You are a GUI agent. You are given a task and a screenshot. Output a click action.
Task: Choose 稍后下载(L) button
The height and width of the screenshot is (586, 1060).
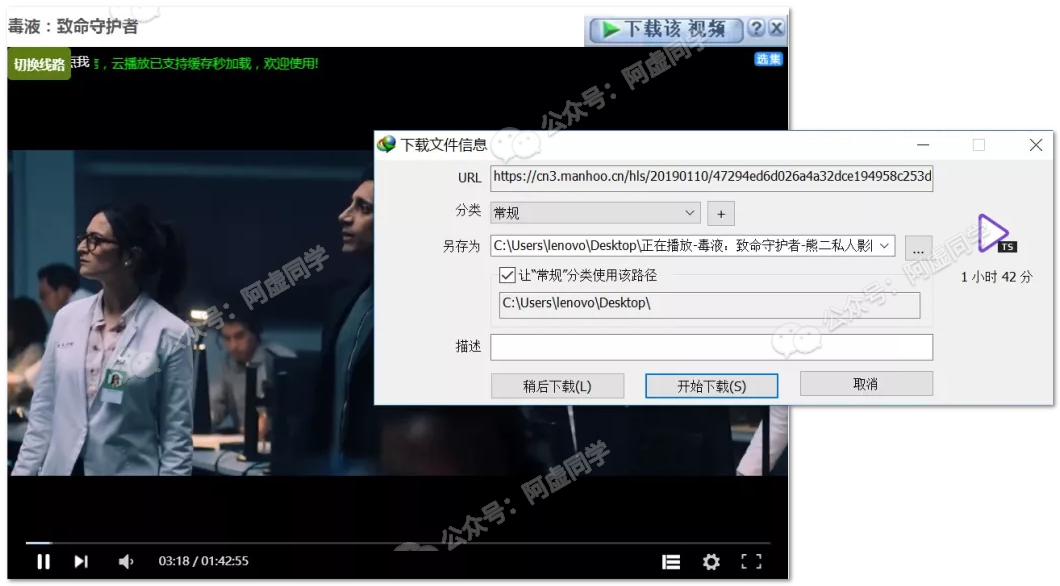[557, 386]
